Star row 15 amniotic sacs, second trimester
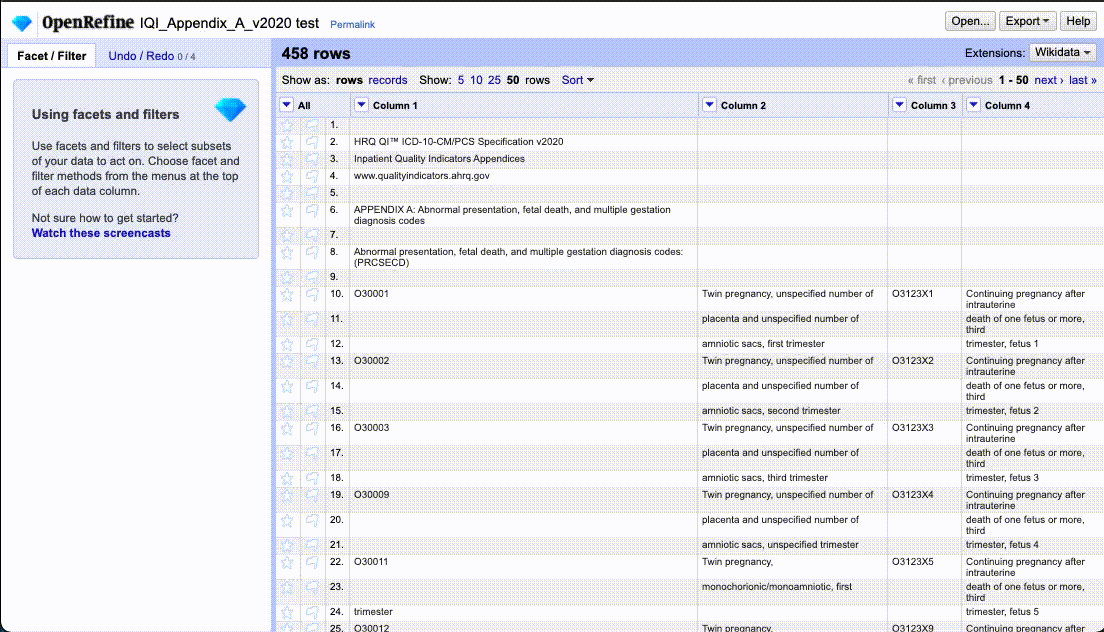The image size is (1104, 632). click(287, 412)
